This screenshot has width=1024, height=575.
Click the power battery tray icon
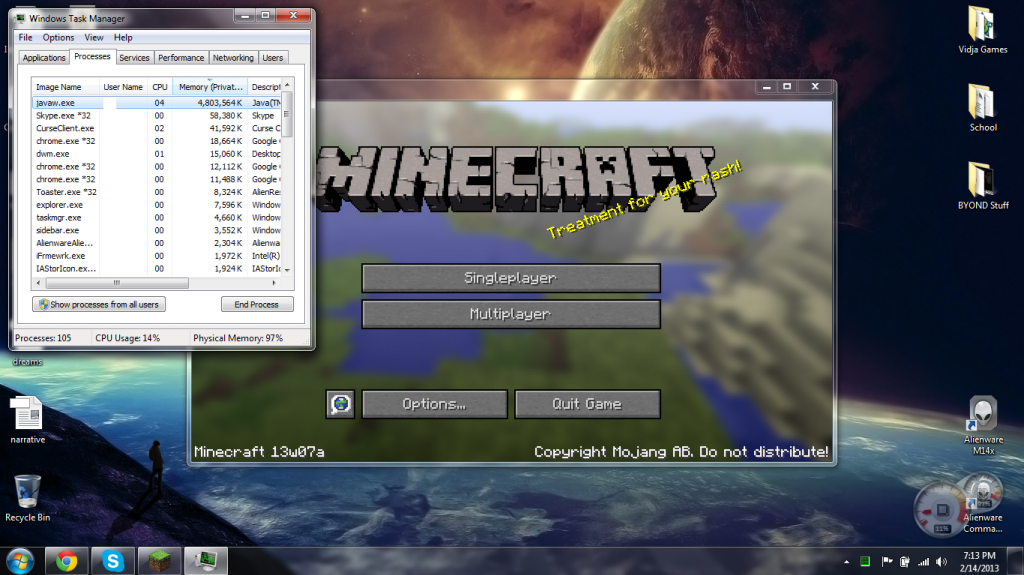point(904,561)
